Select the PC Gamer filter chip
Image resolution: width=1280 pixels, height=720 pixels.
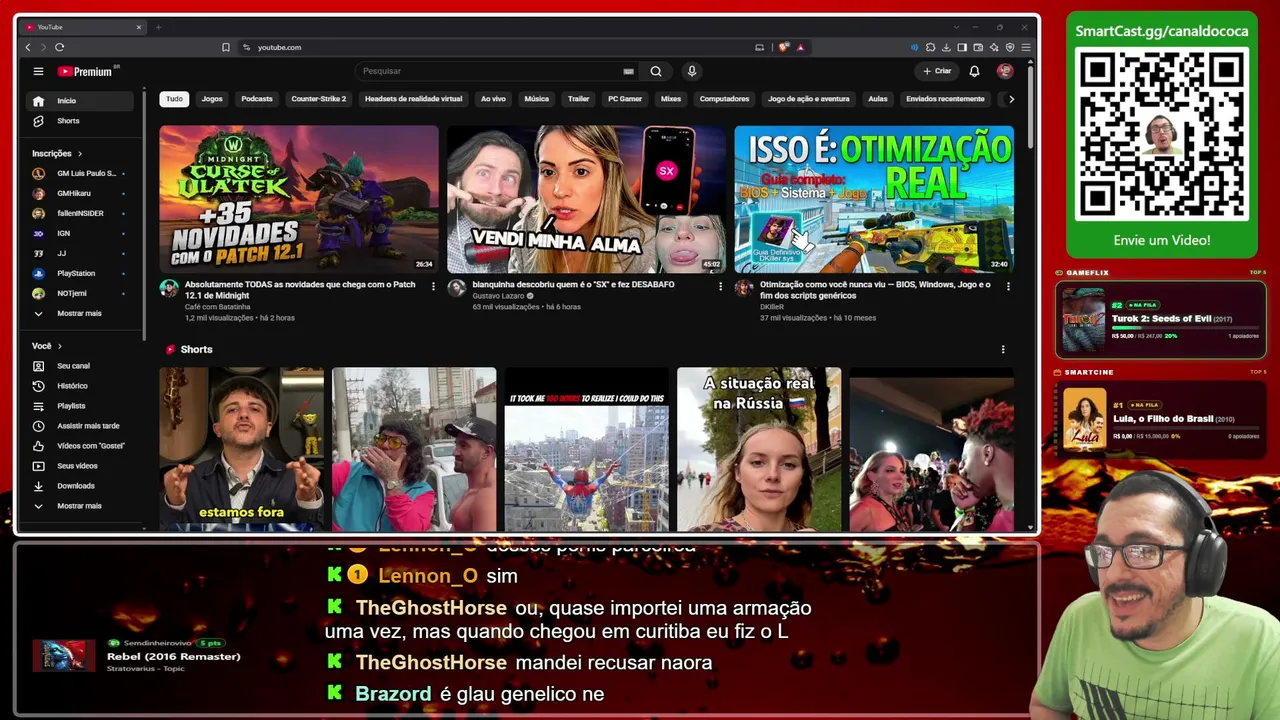point(625,99)
